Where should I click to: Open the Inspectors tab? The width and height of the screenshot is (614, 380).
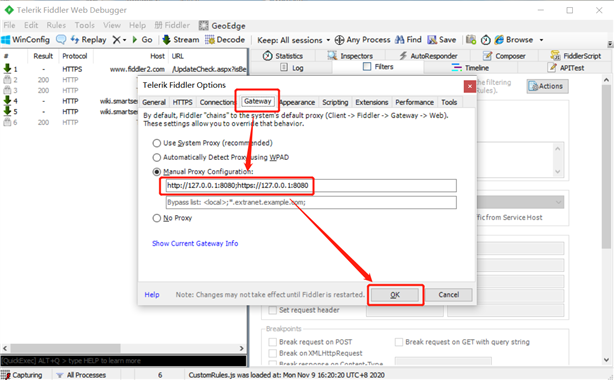[x=350, y=56]
